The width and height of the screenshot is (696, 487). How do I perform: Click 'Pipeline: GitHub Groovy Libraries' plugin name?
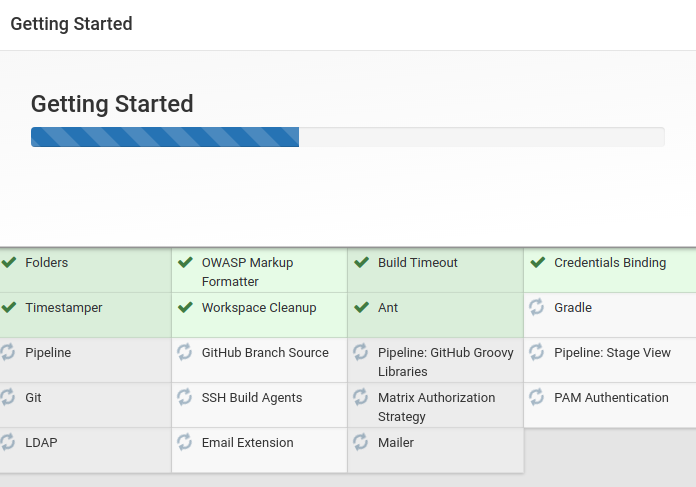tap(446, 362)
